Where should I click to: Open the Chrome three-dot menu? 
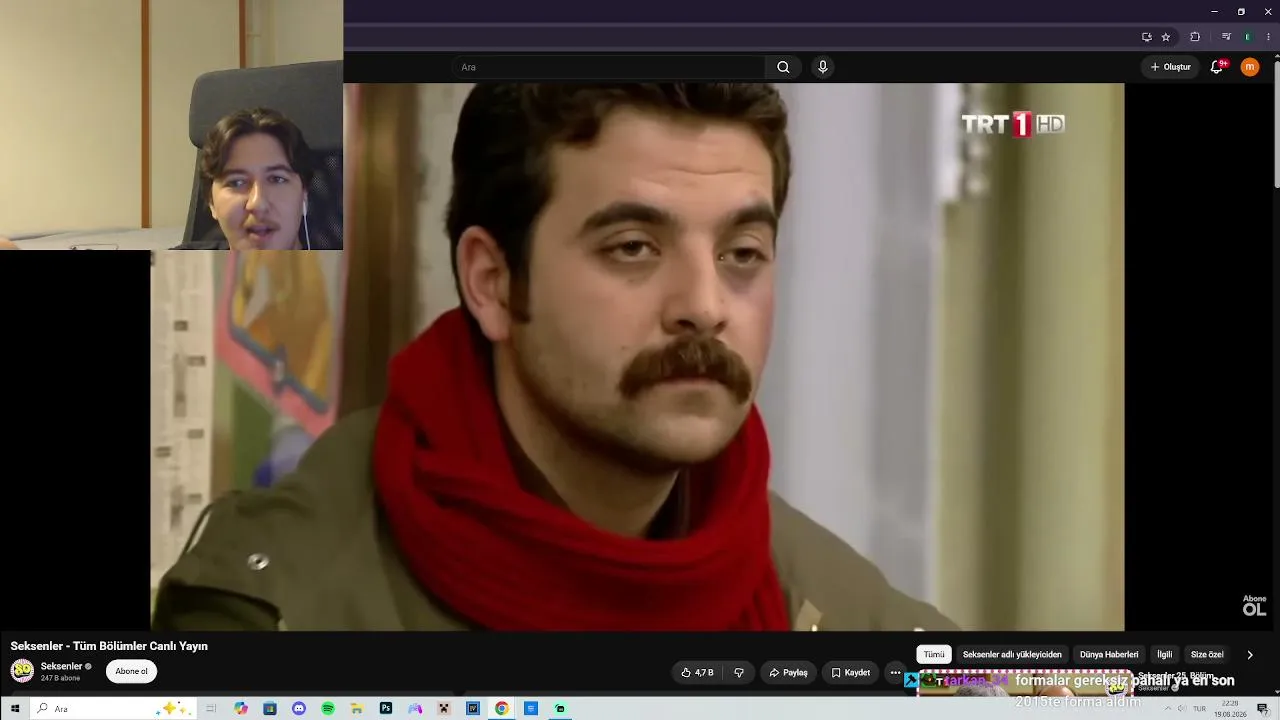tap(1268, 37)
